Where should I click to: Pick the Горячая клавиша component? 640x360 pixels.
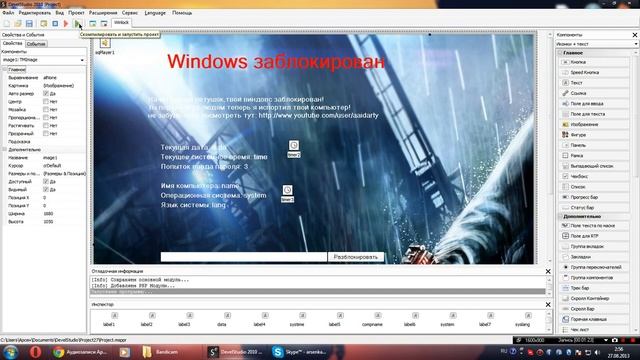coord(594,319)
